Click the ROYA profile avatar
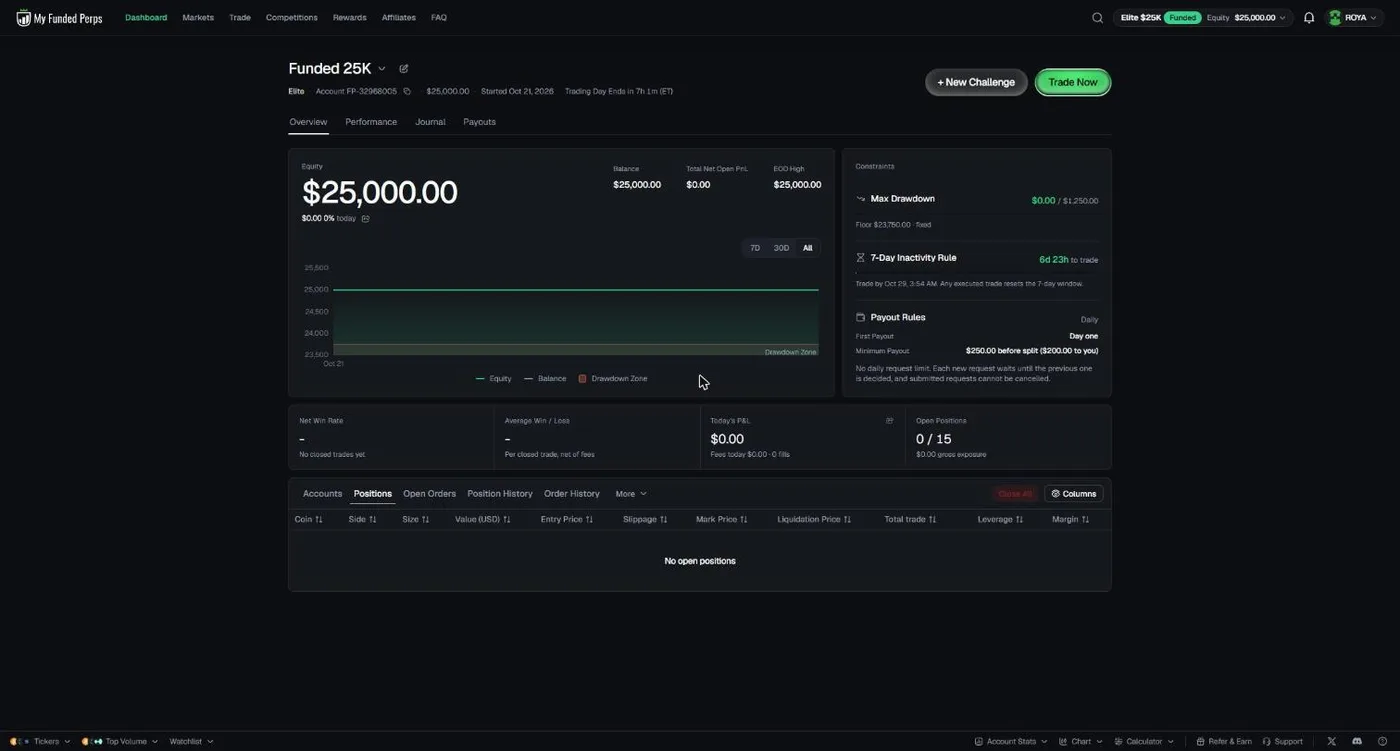 click(x=1335, y=18)
